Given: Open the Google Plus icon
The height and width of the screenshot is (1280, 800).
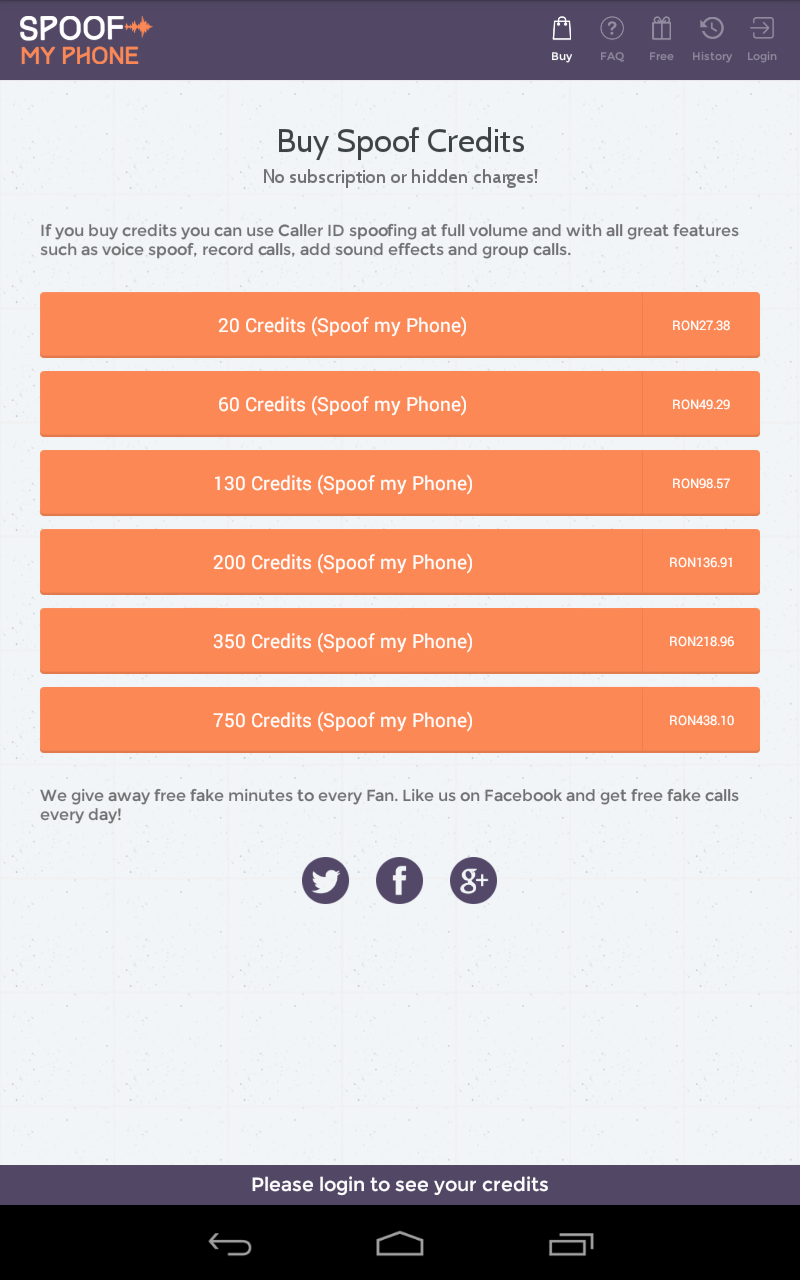Looking at the screenshot, I should 473,881.
